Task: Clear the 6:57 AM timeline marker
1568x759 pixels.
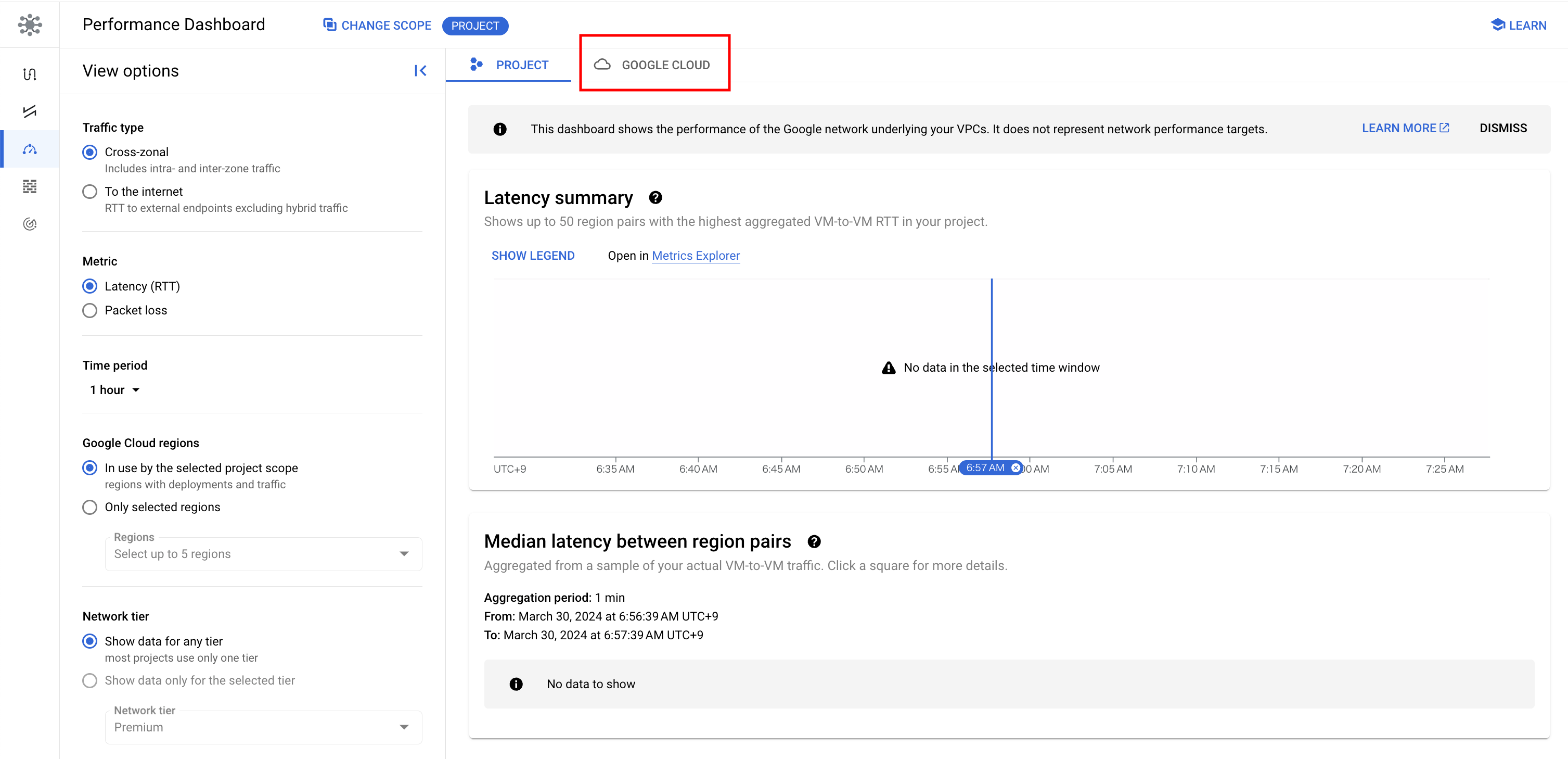Action: 1016,468
